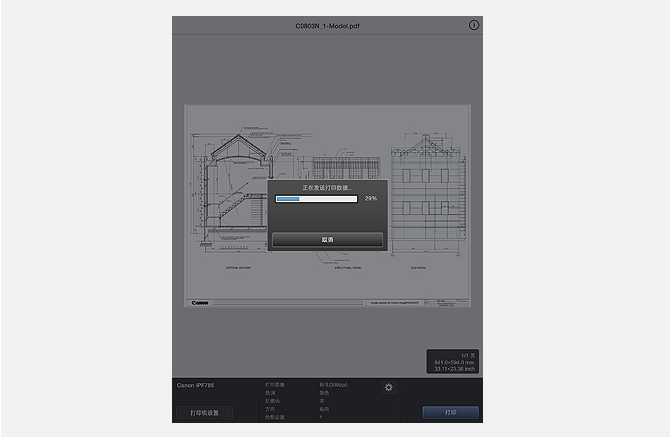Screen dimensions: 670x437
Task: Click the 份数设置 copies label
Action: pos(275,416)
